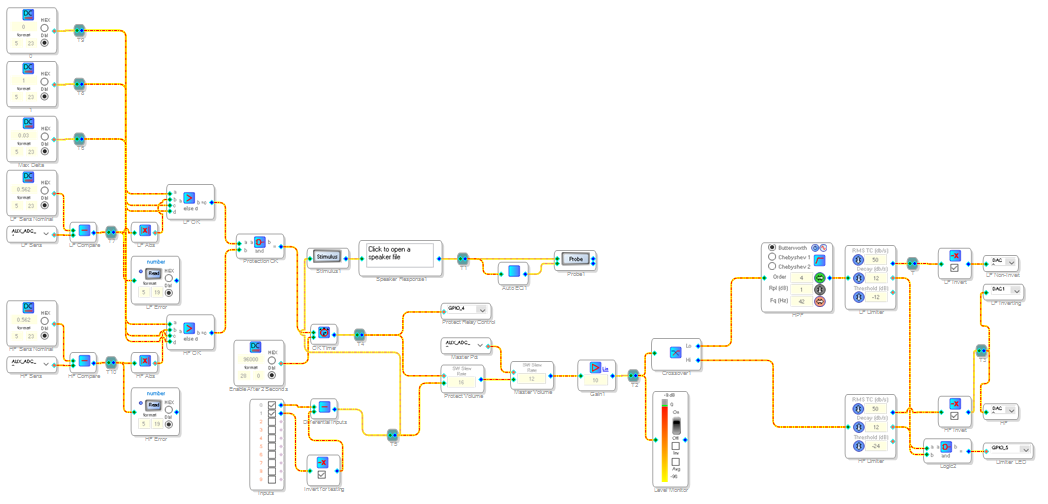
Task: Enable the Inv checkbox on Level Monitor
Action: click(675, 446)
